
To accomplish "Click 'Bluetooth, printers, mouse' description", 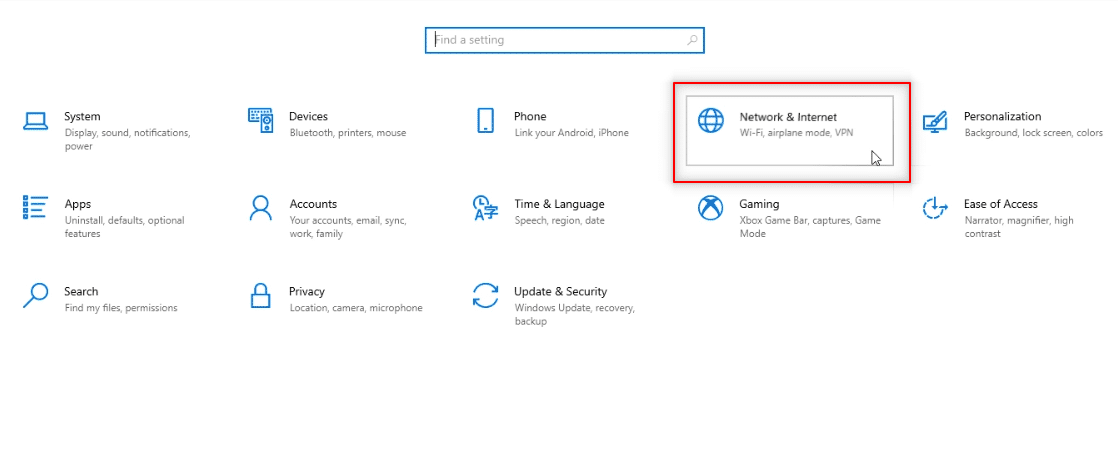I will coord(348,133).
